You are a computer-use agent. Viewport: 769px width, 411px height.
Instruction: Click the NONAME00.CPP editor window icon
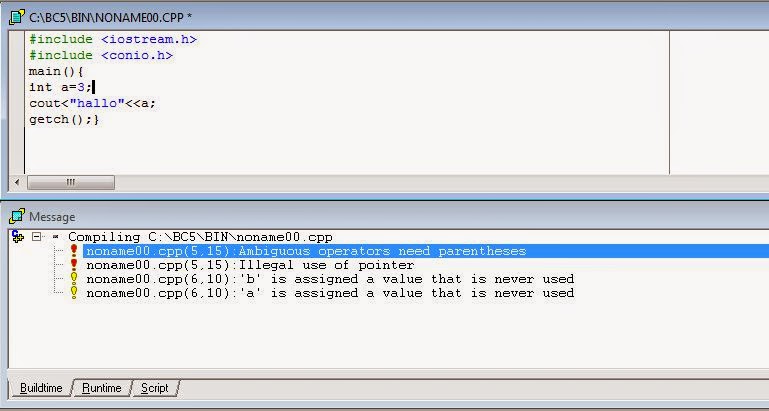(17, 17)
